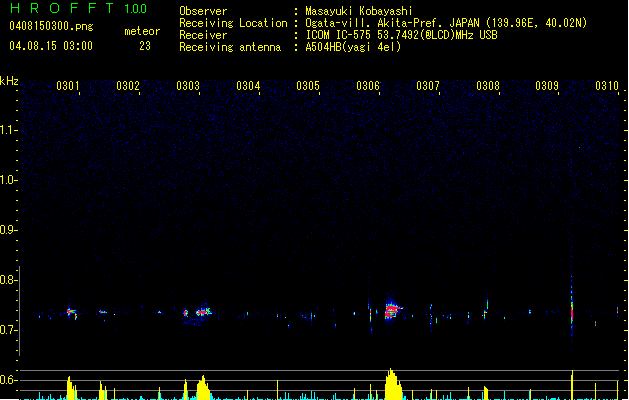Screen dimensions: 629x400
Task: Click the Receiving Location label
Action: click(x=233, y=23)
